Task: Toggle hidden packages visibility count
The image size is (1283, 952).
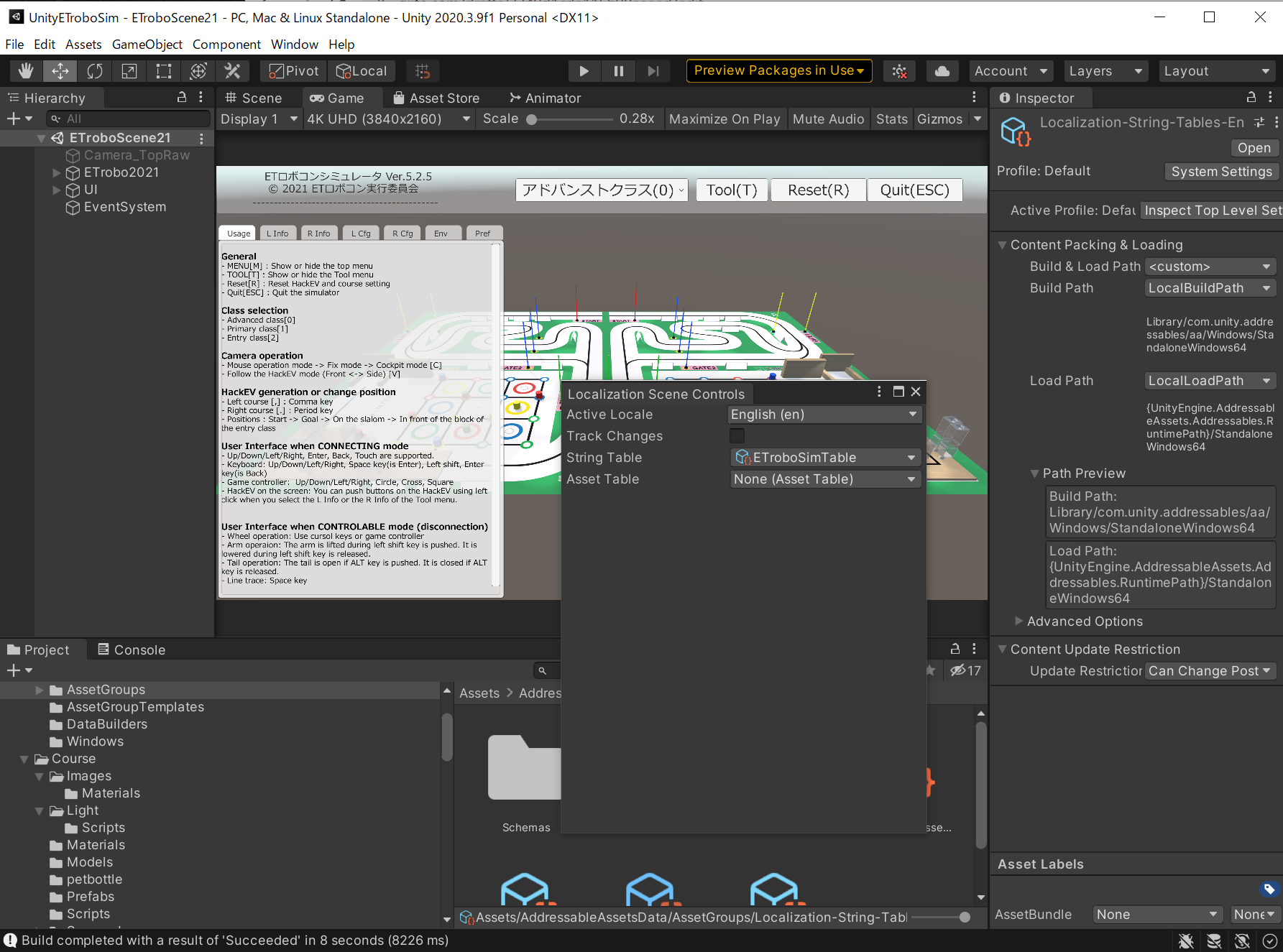Action: pos(965,670)
